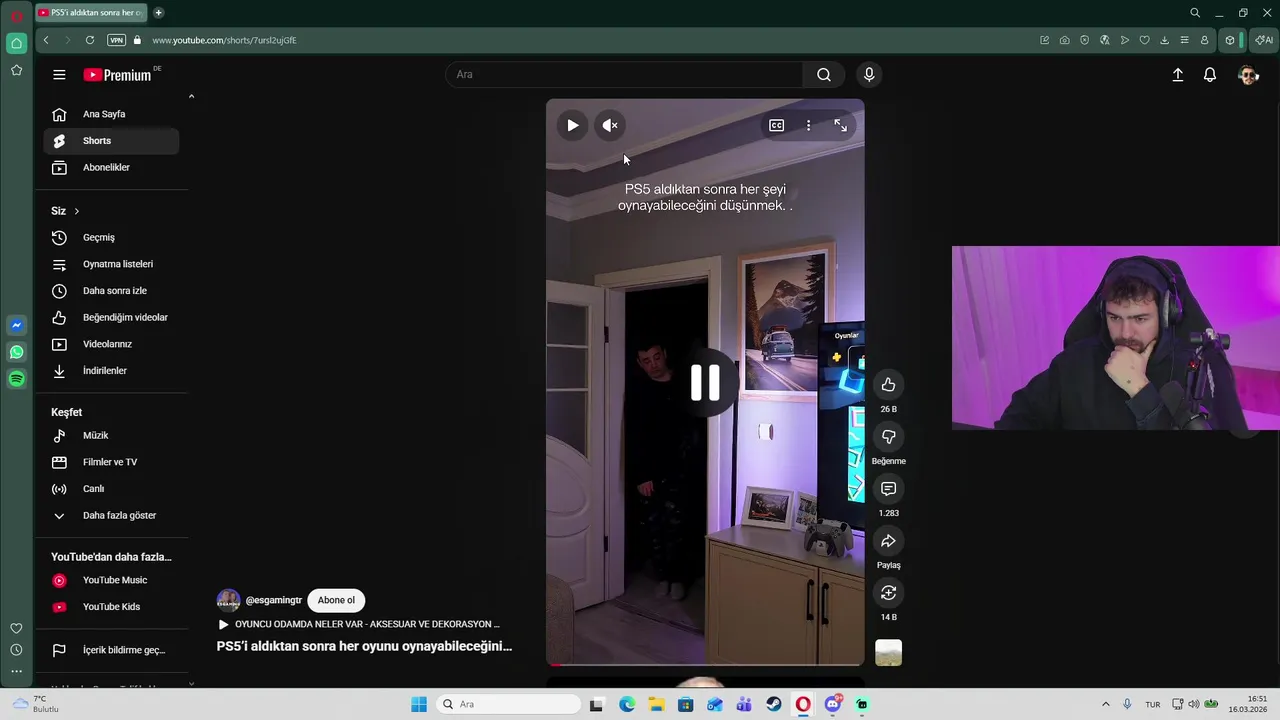Open Discord from the taskbar
The width and height of the screenshot is (1280, 720).
tap(833, 704)
